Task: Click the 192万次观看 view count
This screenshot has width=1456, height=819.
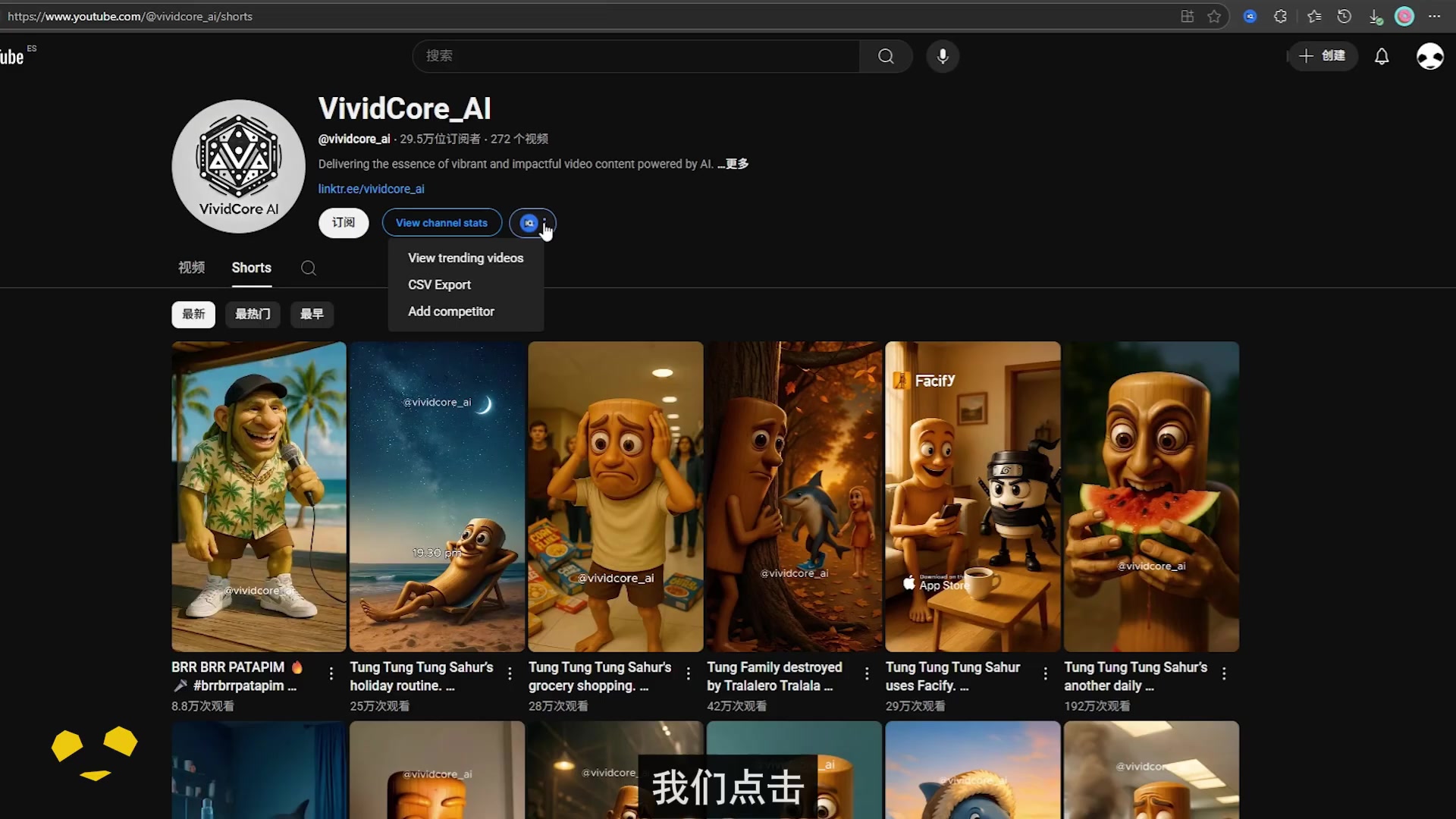Action: 1097,706
